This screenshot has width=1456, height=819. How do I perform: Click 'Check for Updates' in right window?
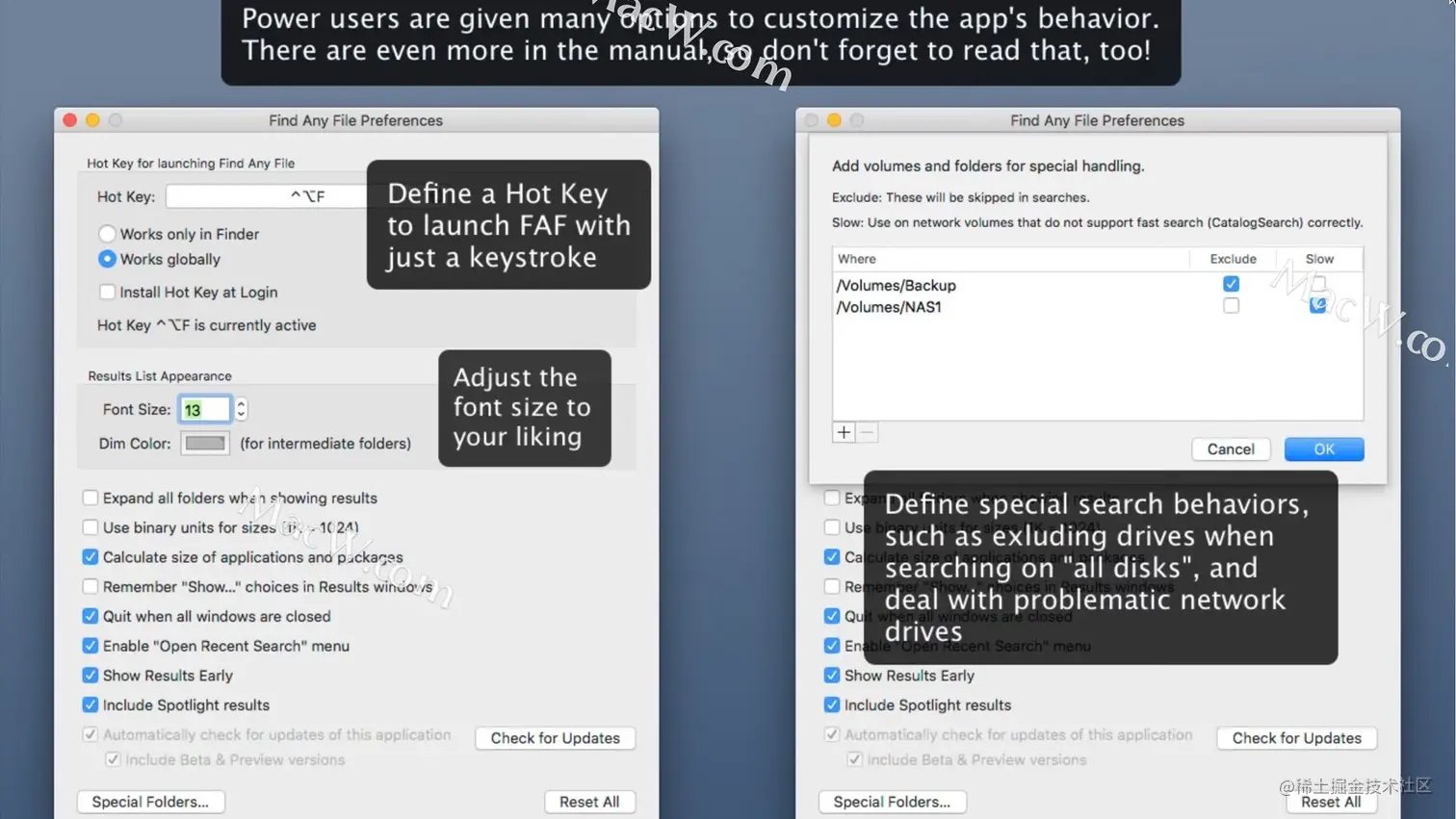pos(1297,738)
